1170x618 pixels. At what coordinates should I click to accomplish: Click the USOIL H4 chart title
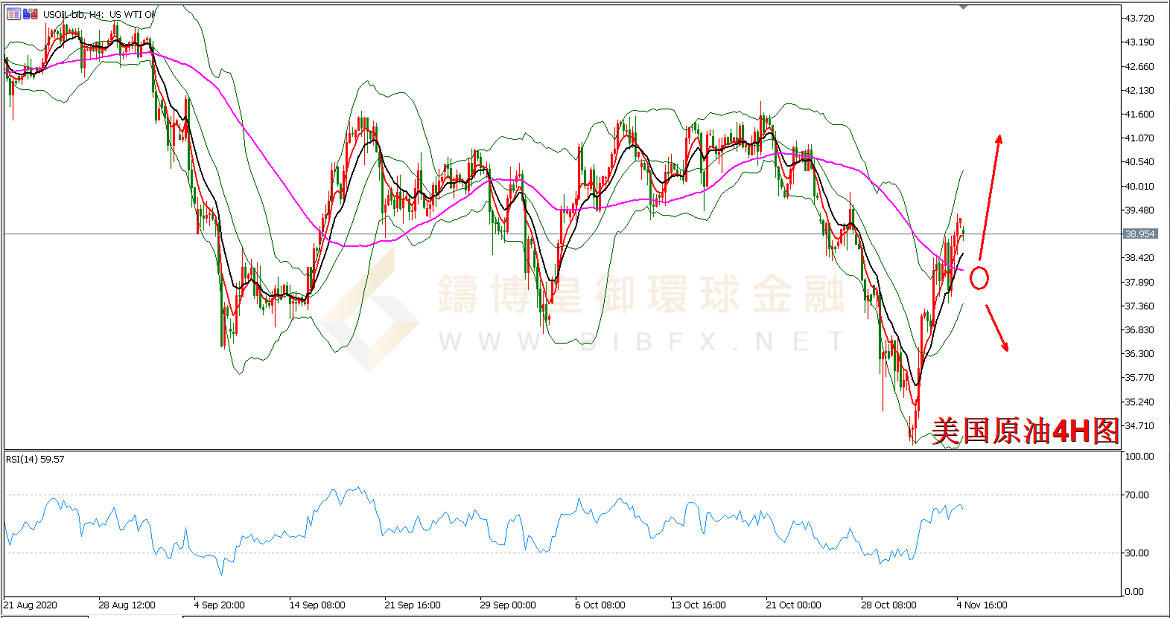point(98,13)
